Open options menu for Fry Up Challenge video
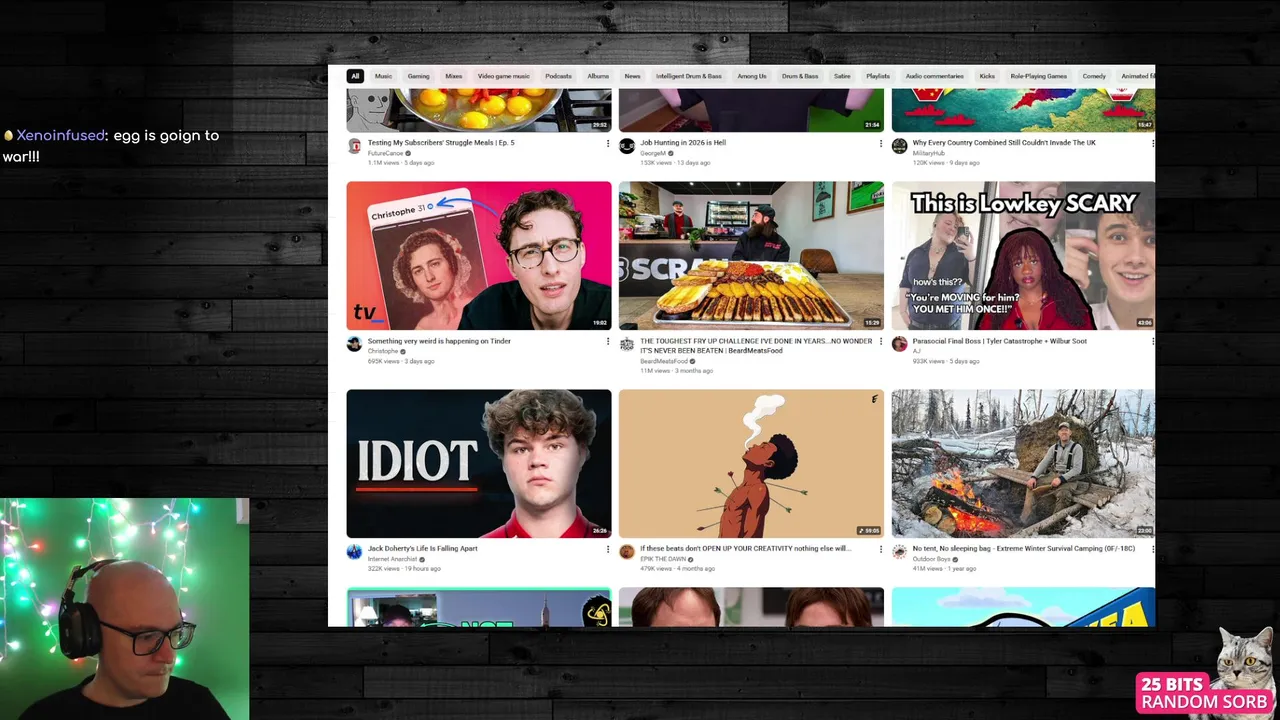This screenshot has width=1280, height=720. (880, 341)
